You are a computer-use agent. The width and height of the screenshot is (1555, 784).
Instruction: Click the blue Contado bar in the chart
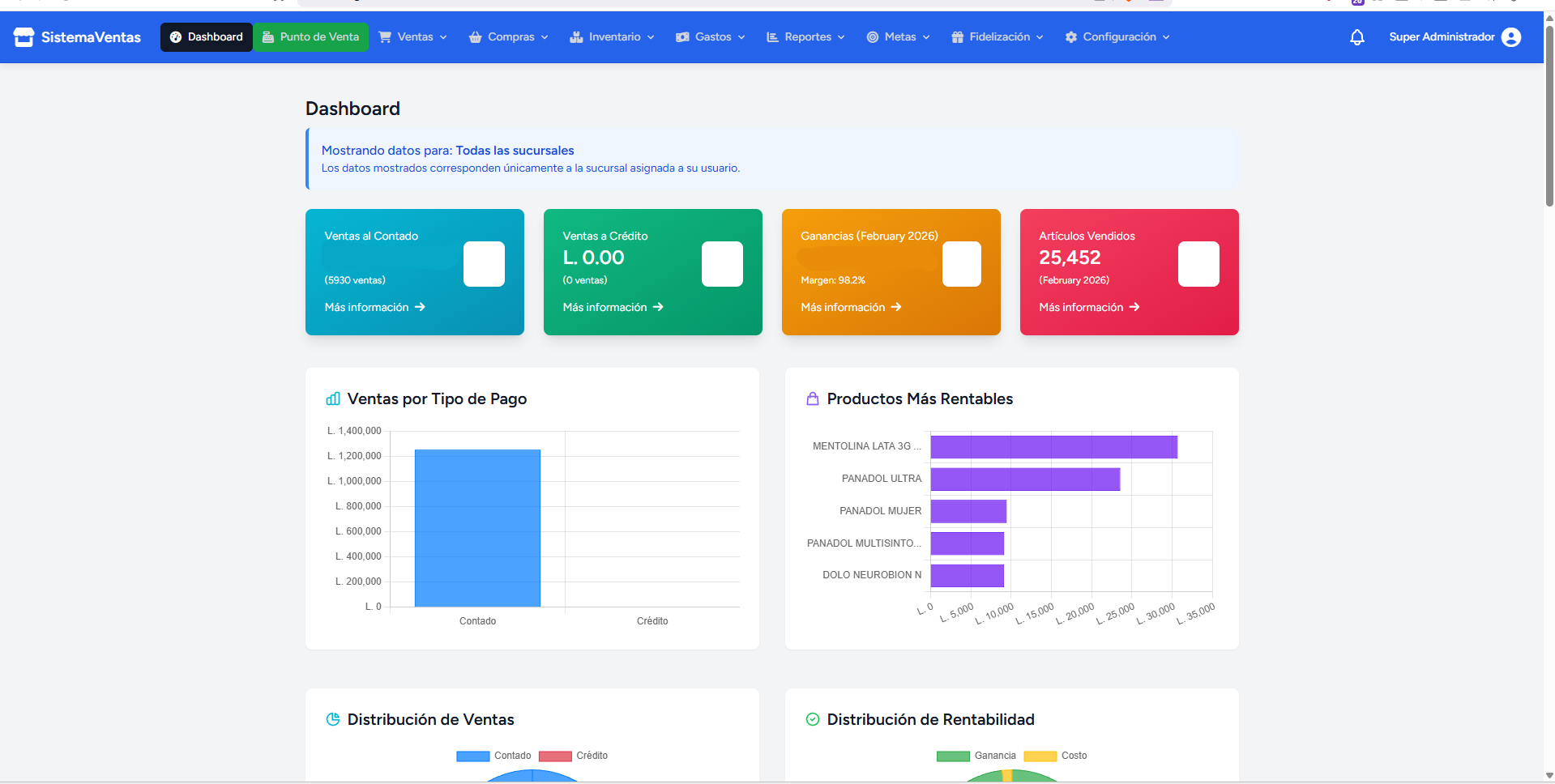(x=477, y=528)
